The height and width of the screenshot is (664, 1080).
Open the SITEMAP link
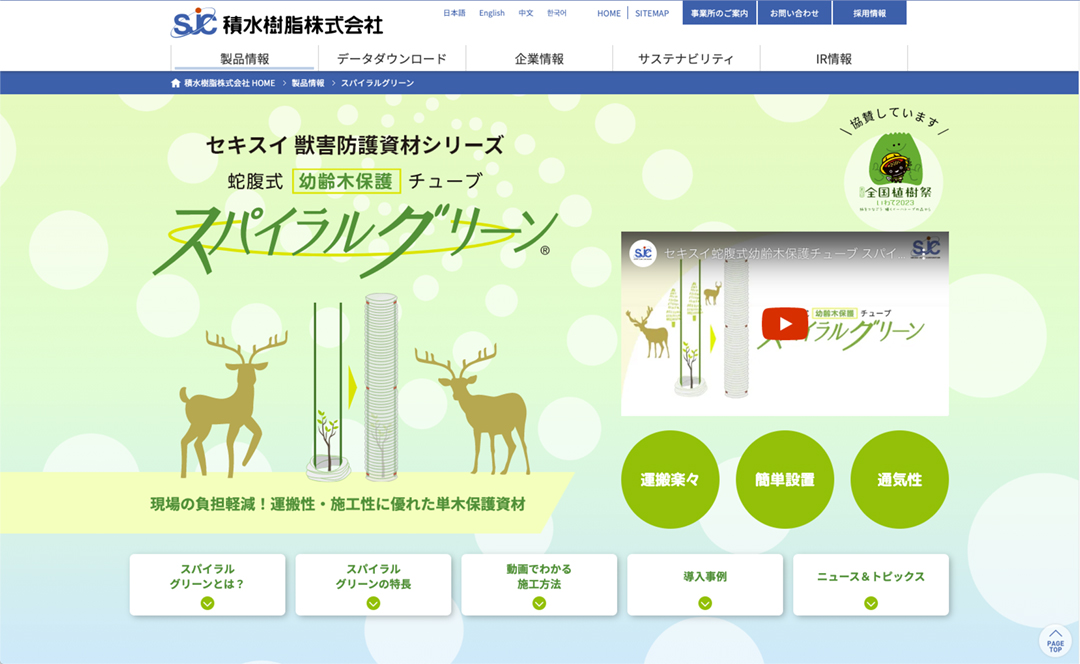(x=652, y=13)
